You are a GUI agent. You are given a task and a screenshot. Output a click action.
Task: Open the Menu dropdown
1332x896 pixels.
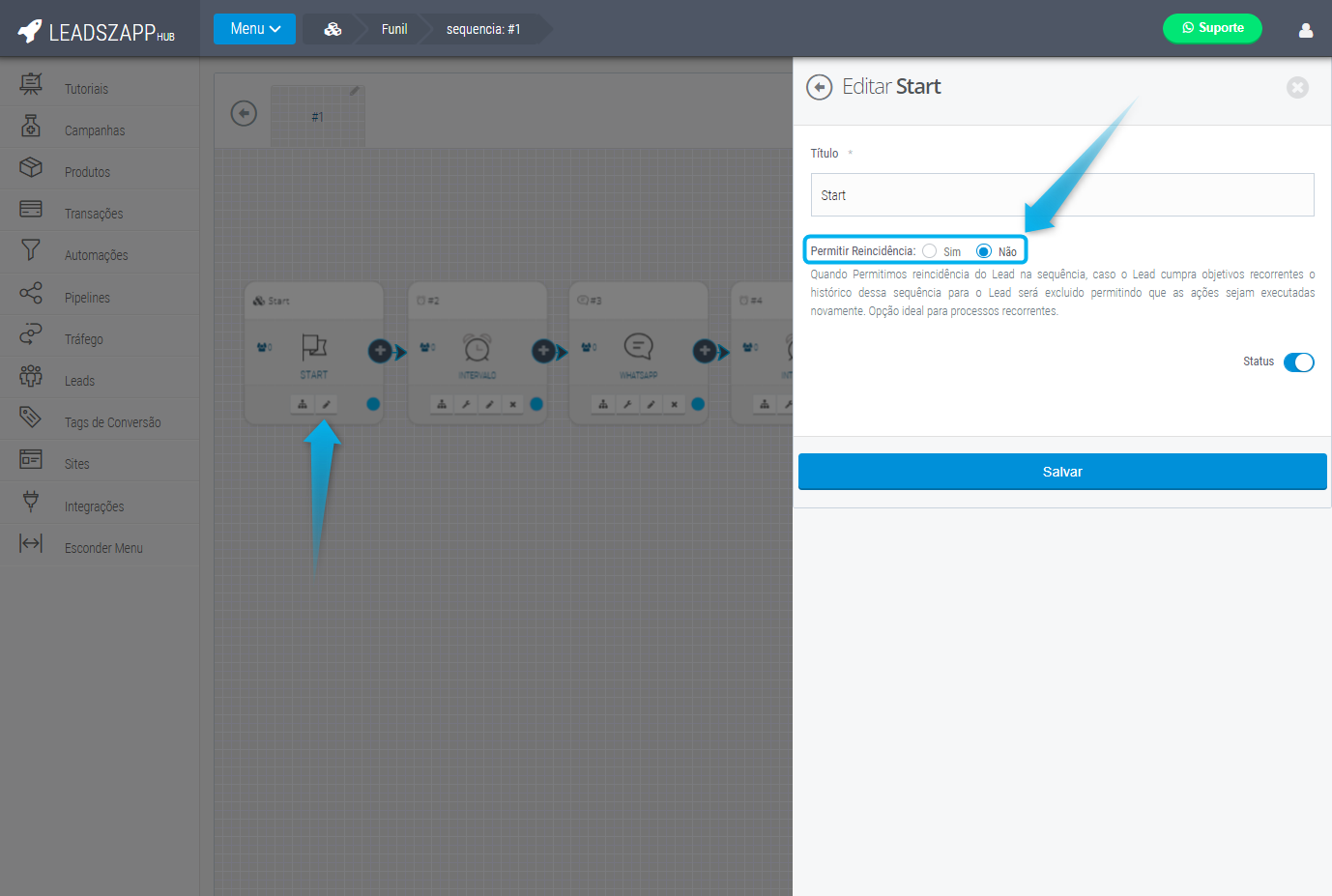(x=254, y=29)
